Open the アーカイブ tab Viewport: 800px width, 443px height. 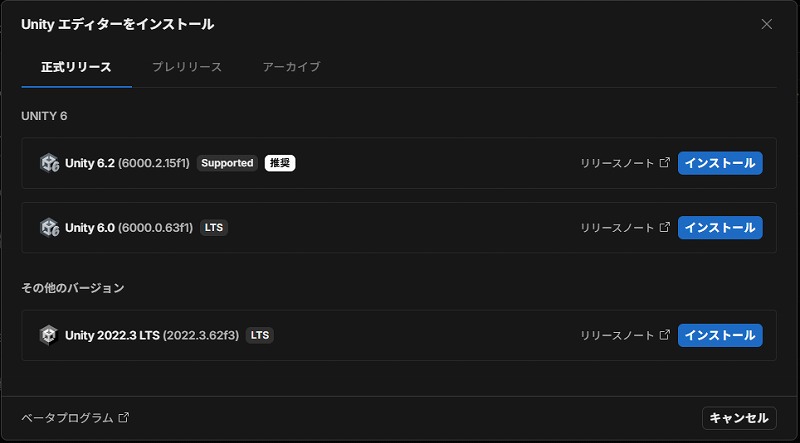(x=291, y=67)
